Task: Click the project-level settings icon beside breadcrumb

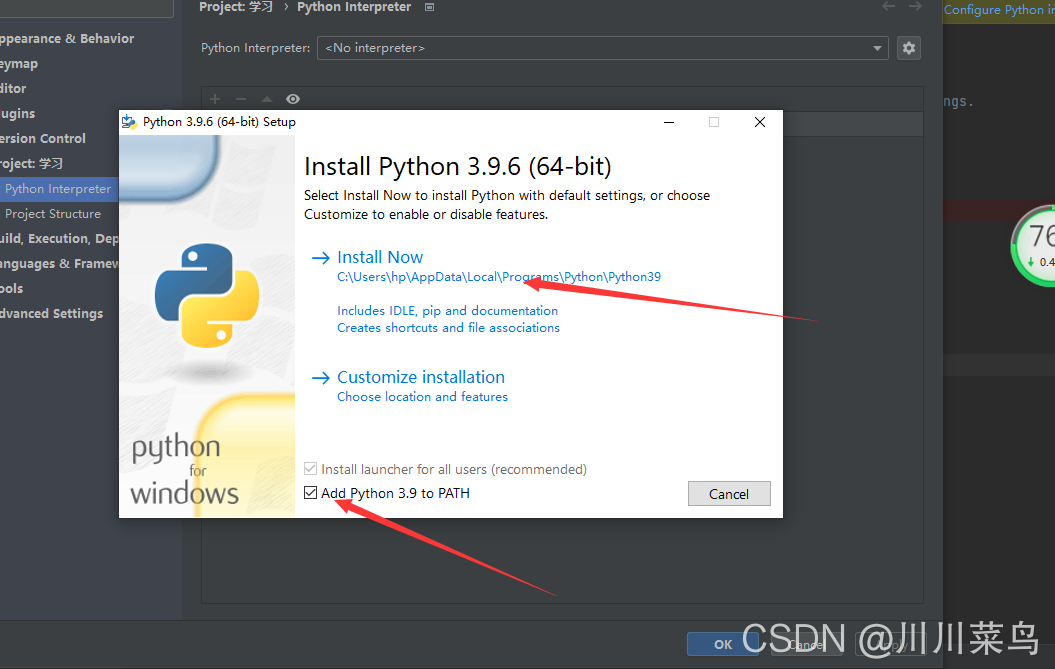Action: [430, 7]
